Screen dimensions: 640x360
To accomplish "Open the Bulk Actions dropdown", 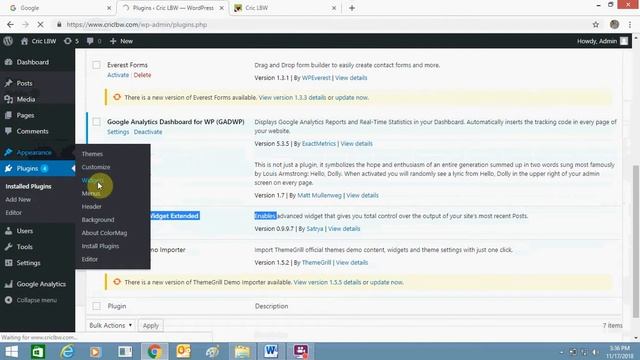I will click(111, 325).
